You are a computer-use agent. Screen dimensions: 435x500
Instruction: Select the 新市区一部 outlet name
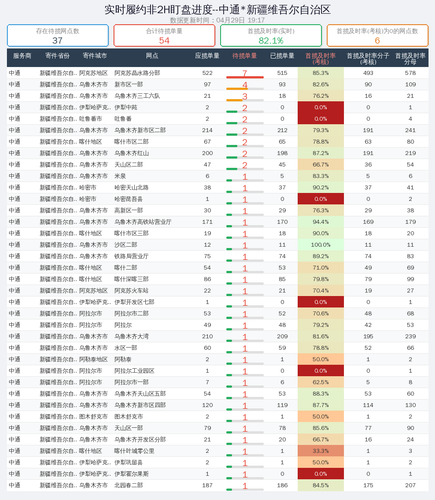(x=129, y=84)
